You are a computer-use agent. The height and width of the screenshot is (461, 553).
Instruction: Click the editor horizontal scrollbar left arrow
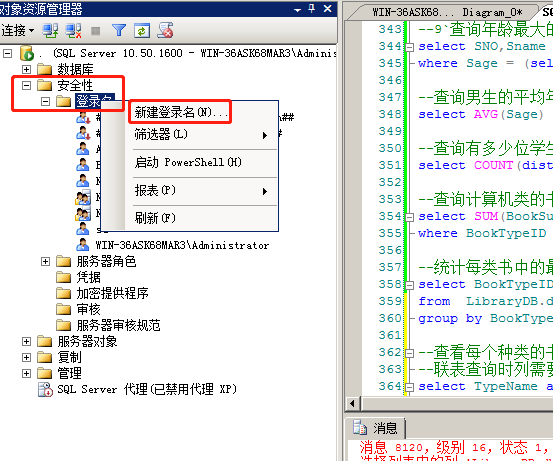click(x=353, y=403)
